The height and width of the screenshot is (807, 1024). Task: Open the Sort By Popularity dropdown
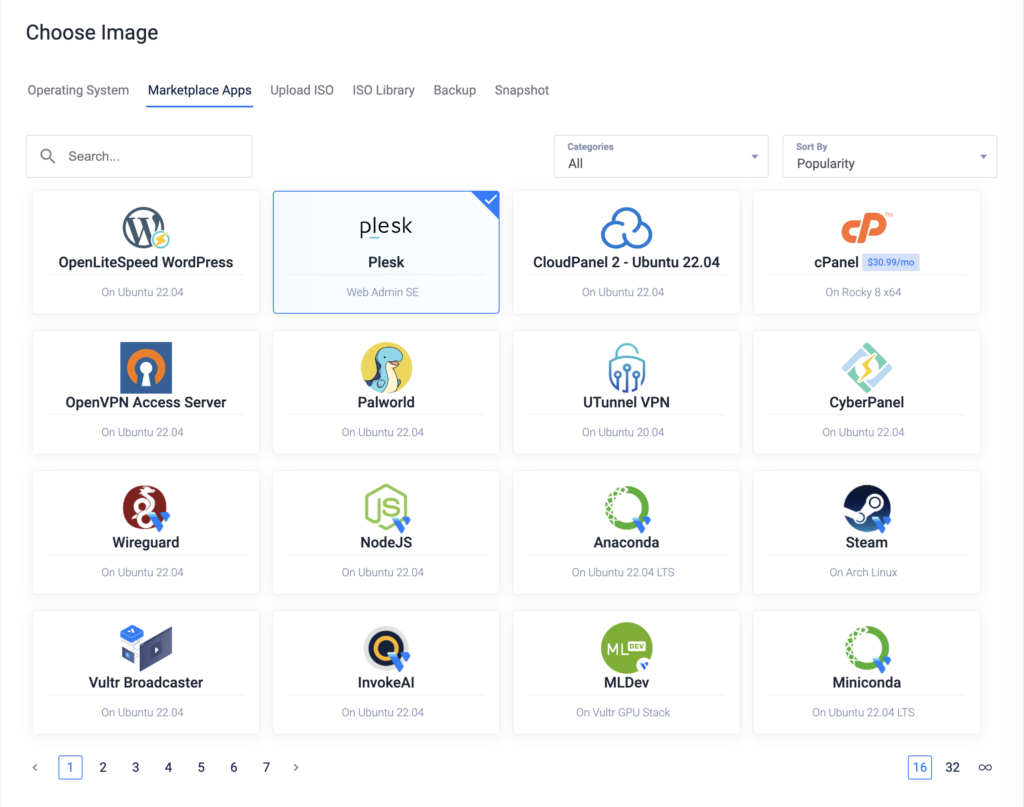pos(889,156)
